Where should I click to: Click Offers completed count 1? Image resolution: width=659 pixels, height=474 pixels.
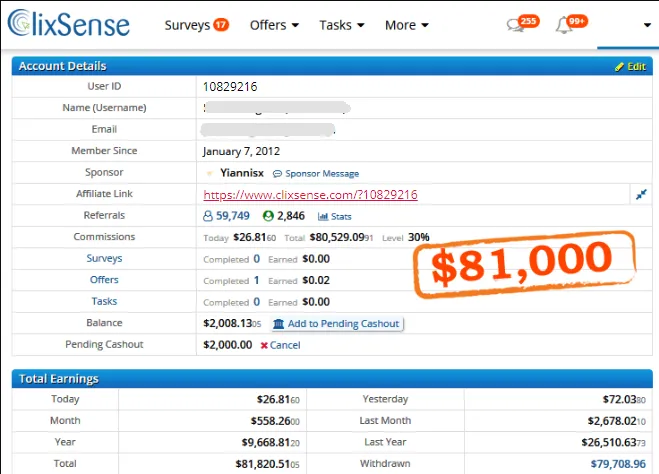[256, 280]
